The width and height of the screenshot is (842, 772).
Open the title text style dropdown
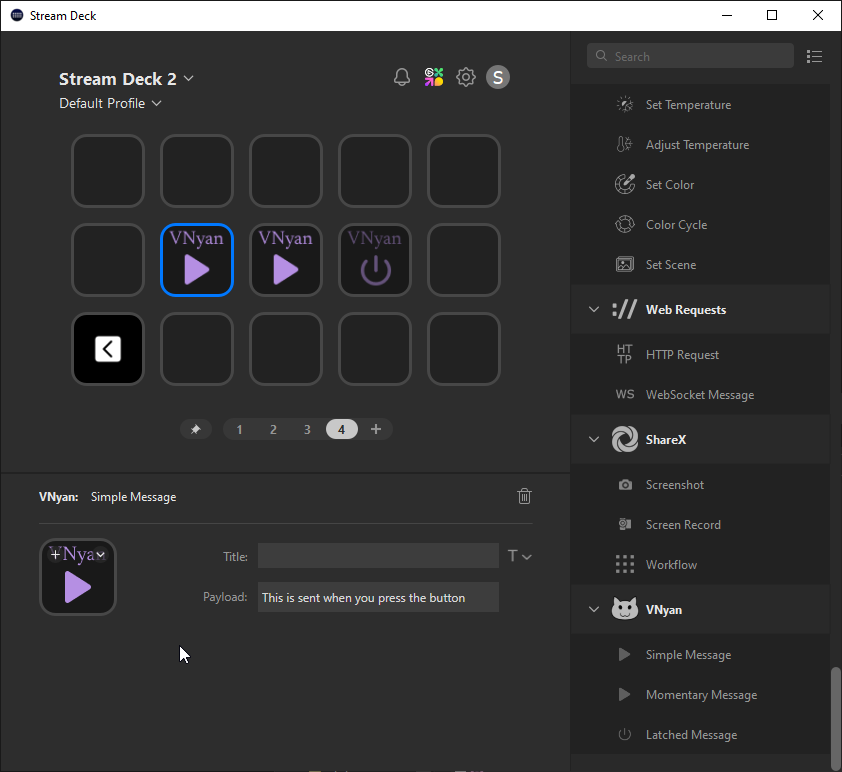pyautogui.click(x=519, y=556)
